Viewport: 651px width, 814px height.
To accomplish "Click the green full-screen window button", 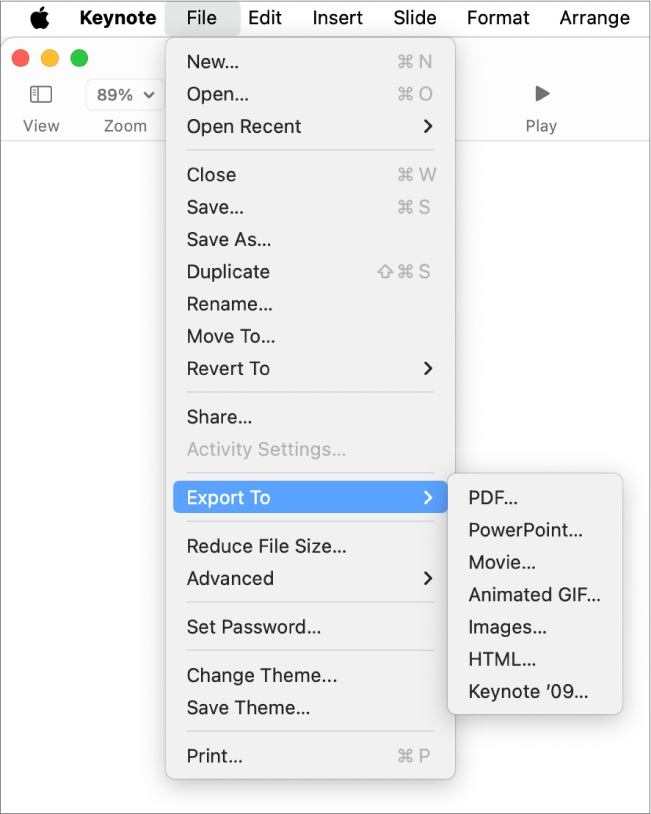I will (79, 59).
